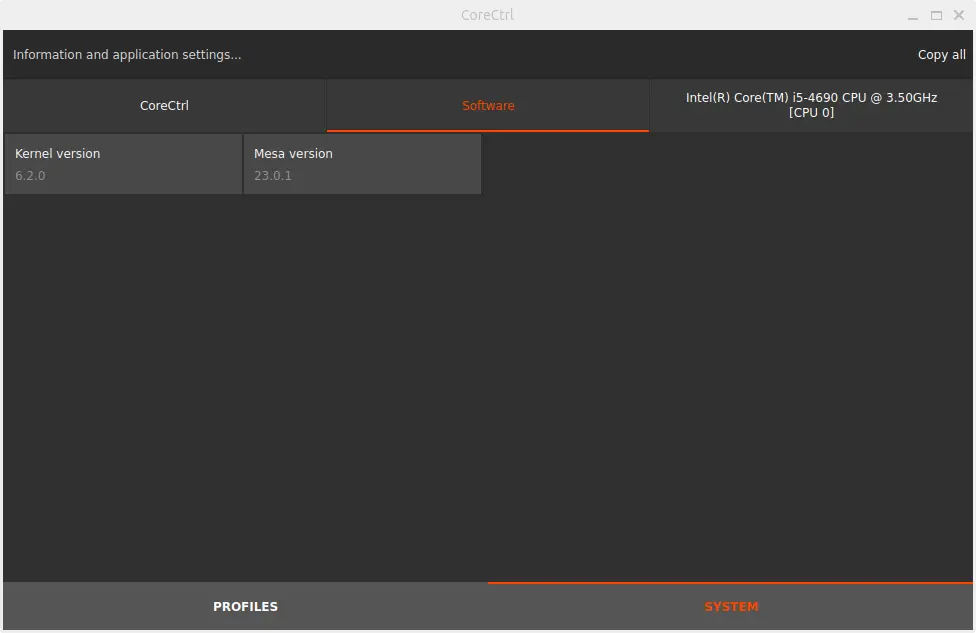Screen dimensions: 976x633
Task: Click the Copy all button
Action: click(x=941, y=55)
